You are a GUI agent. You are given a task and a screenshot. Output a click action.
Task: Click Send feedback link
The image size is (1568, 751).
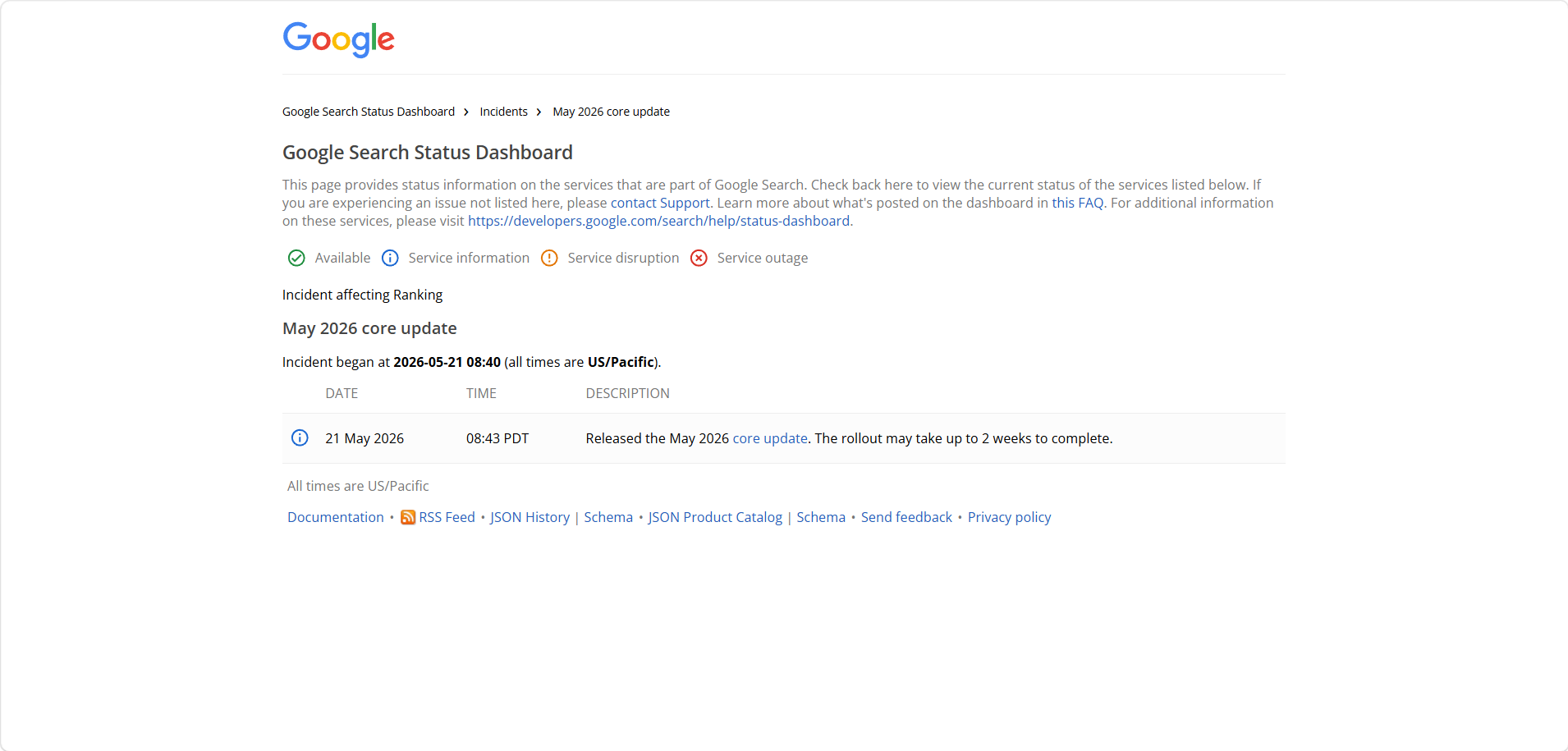tap(906, 517)
